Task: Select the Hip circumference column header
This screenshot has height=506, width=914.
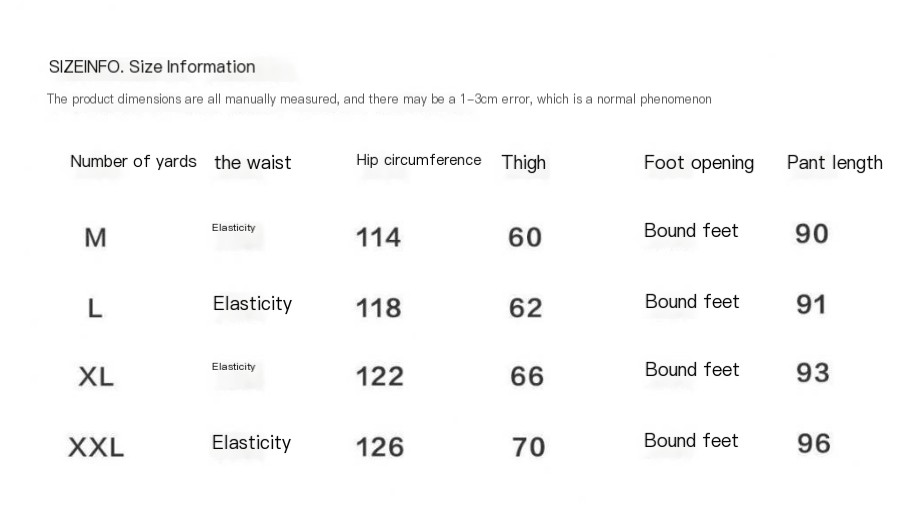Action: (x=419, y=160)
